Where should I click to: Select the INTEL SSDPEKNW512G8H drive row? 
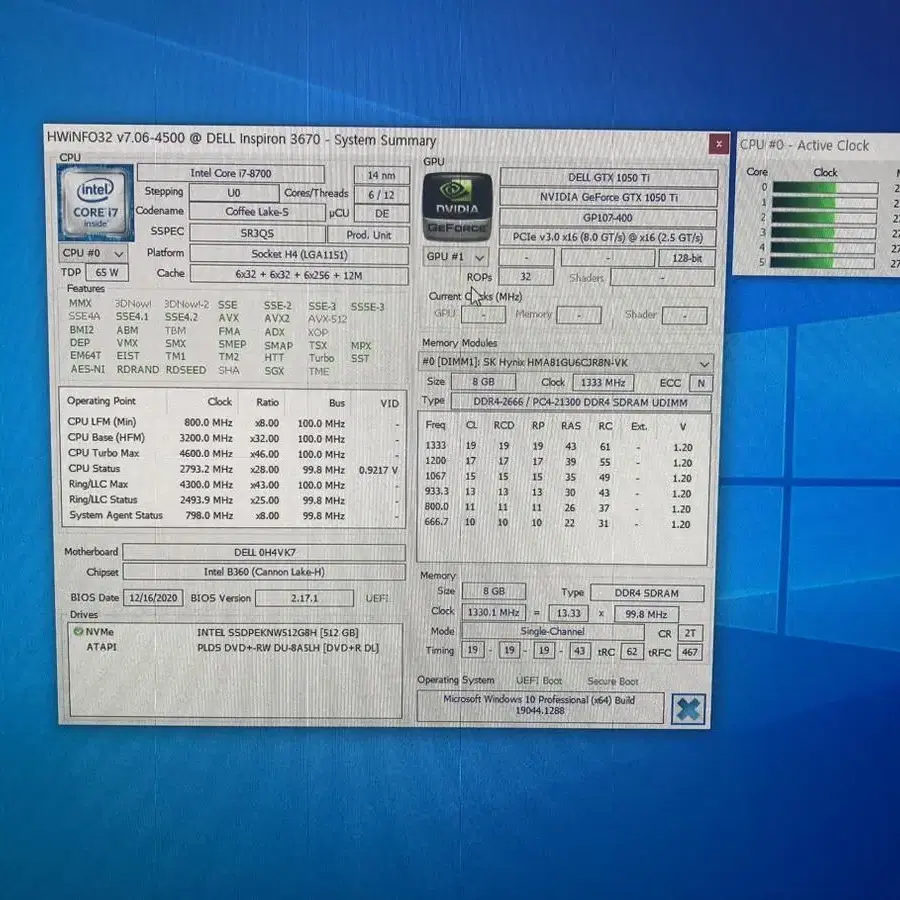coord(235,632)
